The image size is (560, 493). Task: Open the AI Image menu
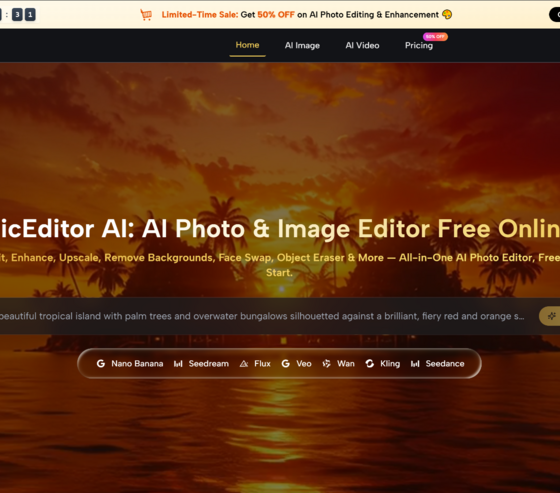[302, 45]
